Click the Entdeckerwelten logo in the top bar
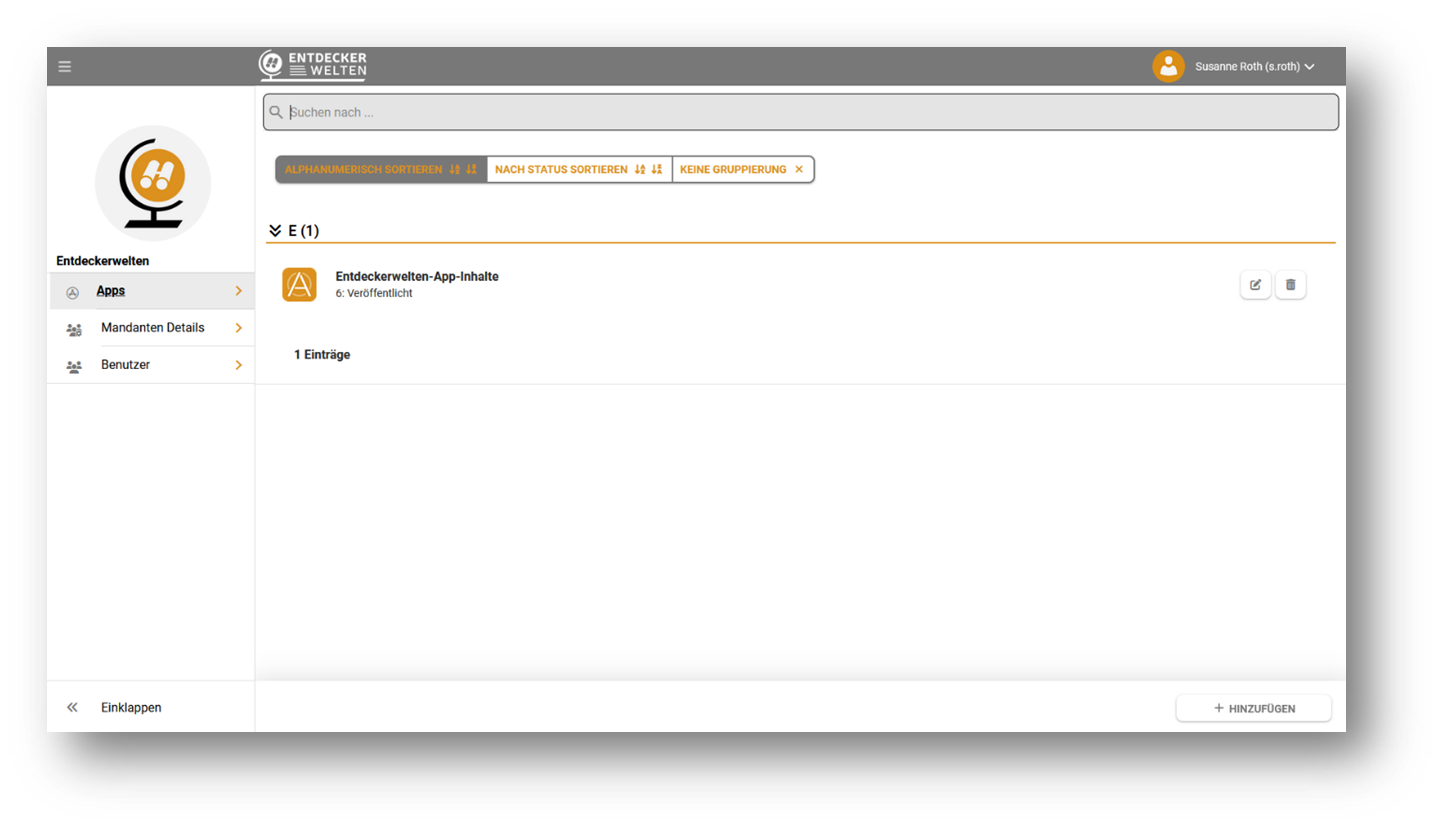 313,66
